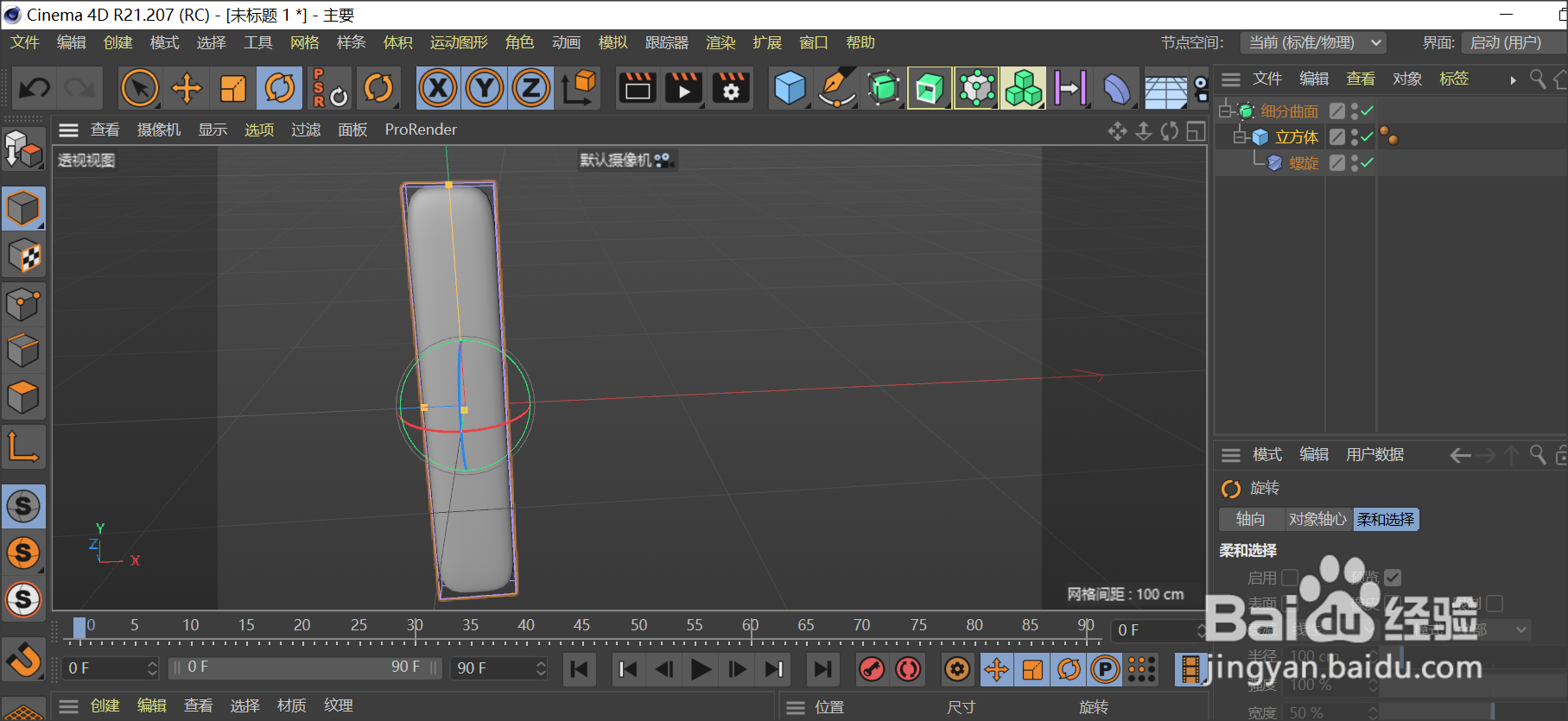1568x721 pixels.
Task: Go to start of animation
Action: (x=580, y=669)
